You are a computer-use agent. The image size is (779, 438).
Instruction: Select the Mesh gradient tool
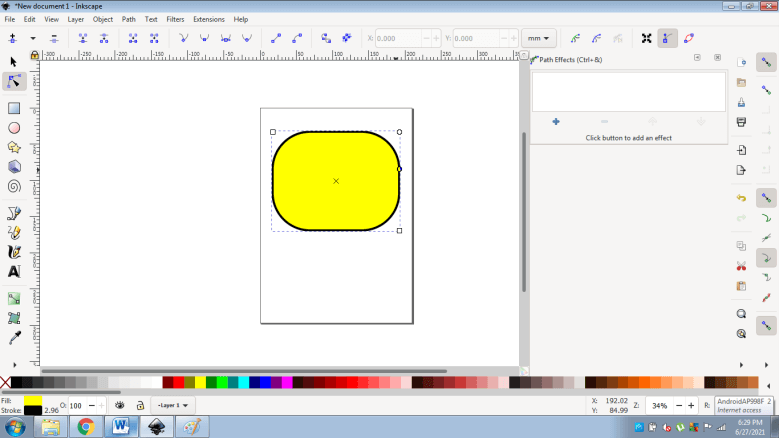(x=14, y=318)
